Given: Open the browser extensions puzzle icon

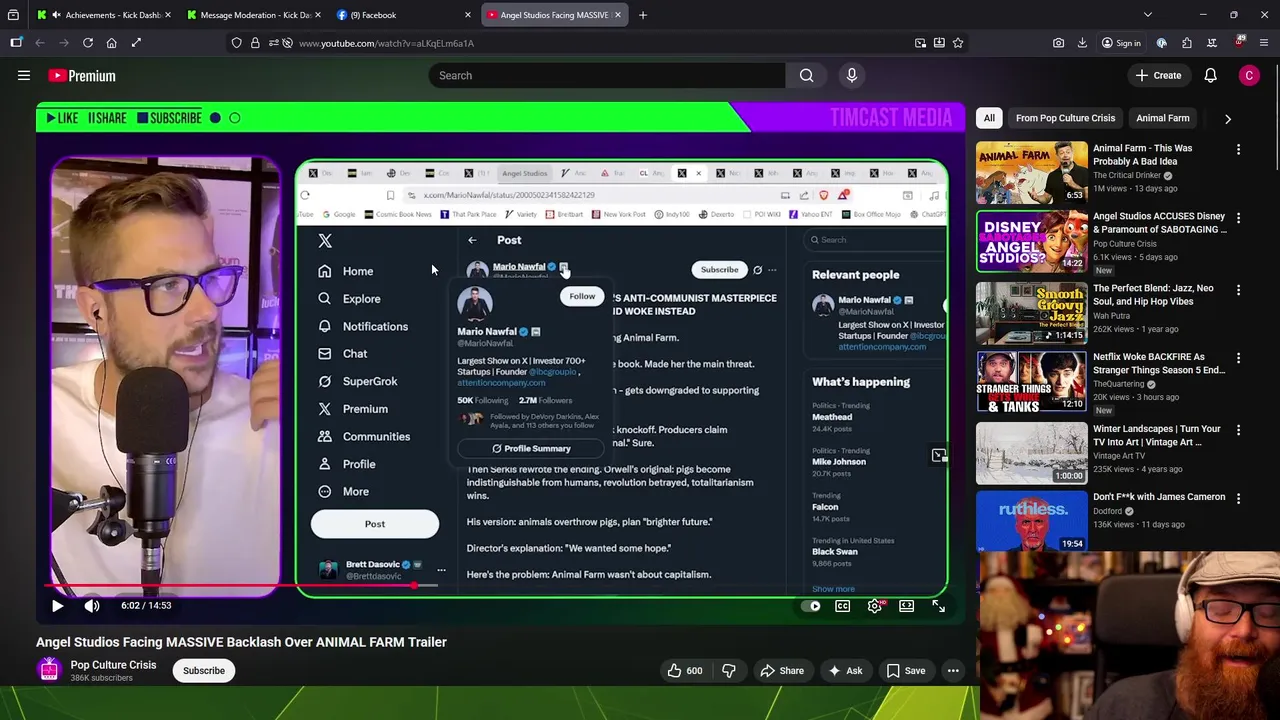Looking at the screenshot, I should coord(1187,43).
